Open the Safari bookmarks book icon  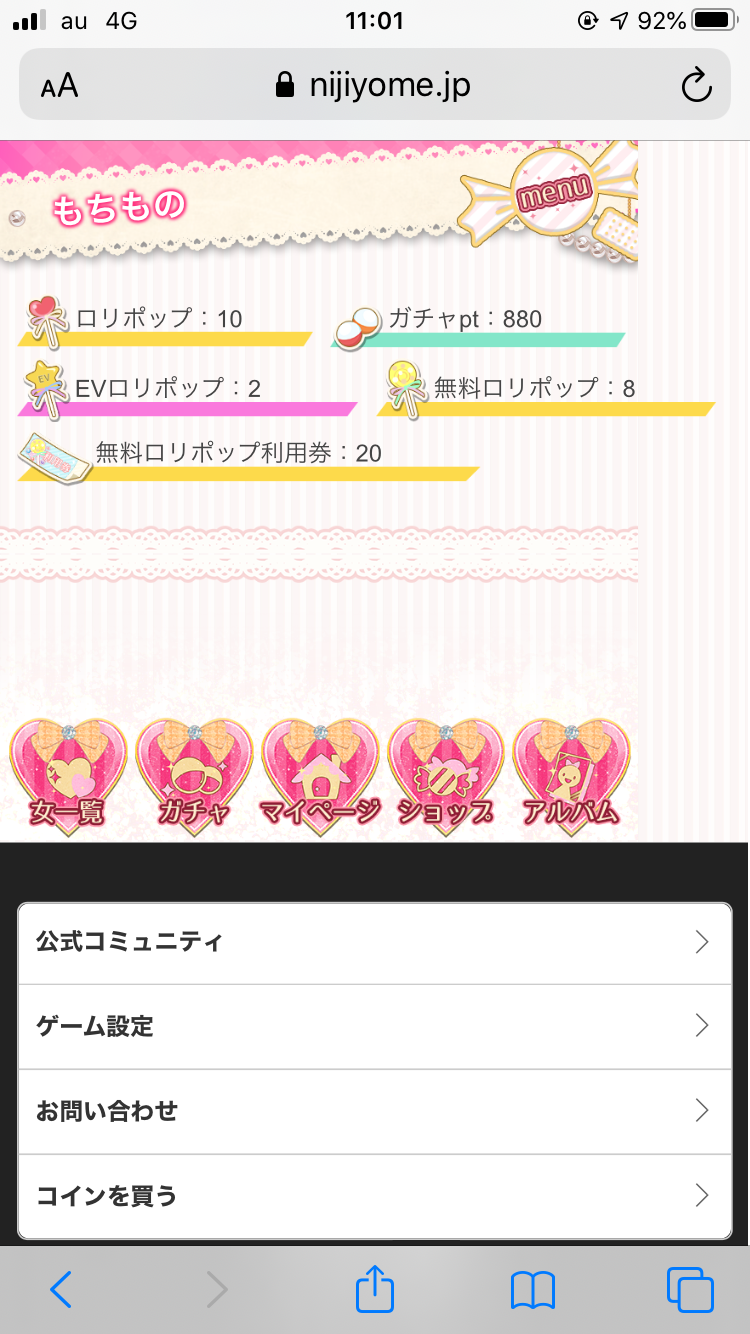pyautogui.click(x=532, y=1291)
